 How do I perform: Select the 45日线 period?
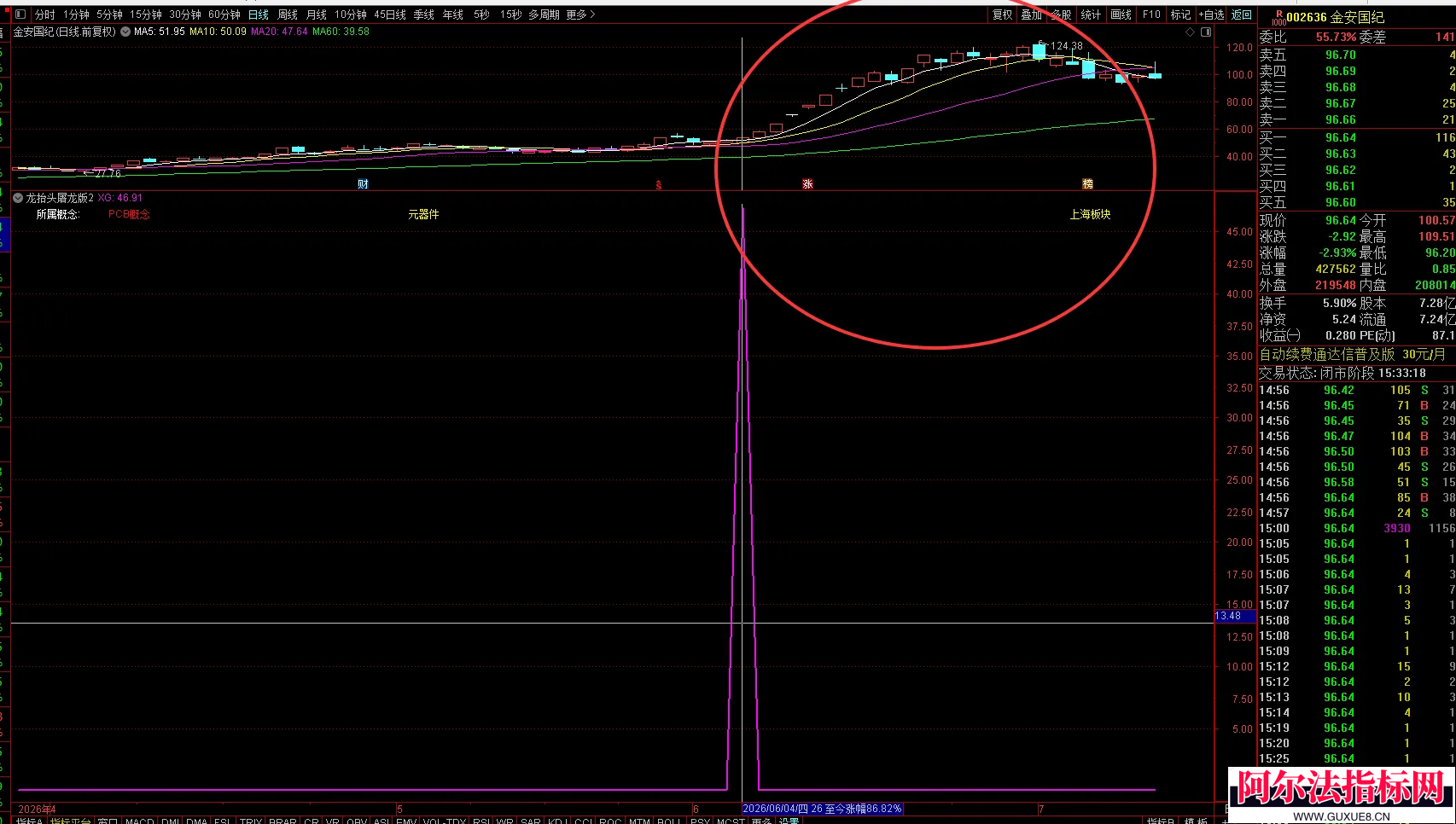click(390, 15)
